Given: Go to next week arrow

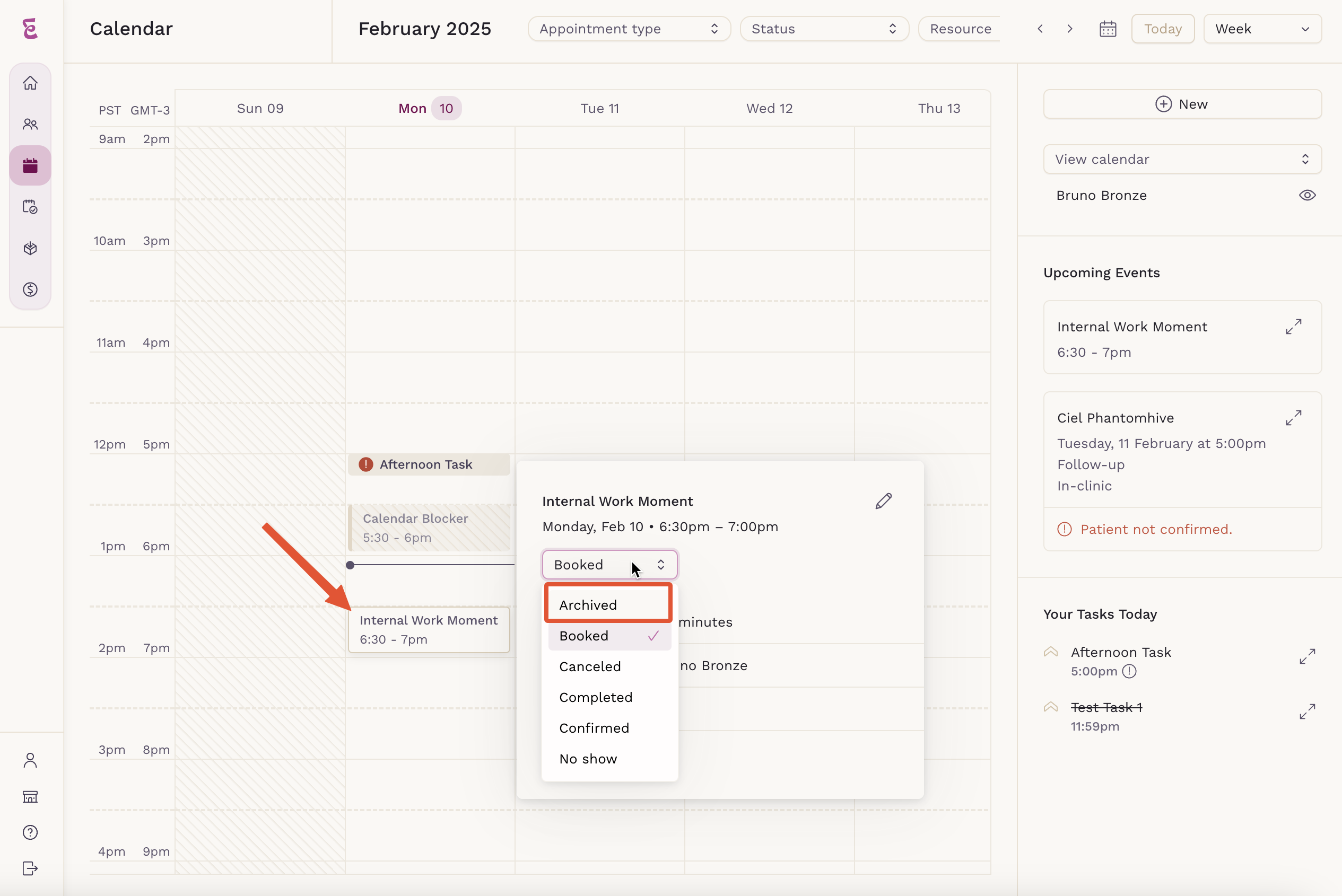Looking at the screenshot, I should click(x=1070, y=29).
